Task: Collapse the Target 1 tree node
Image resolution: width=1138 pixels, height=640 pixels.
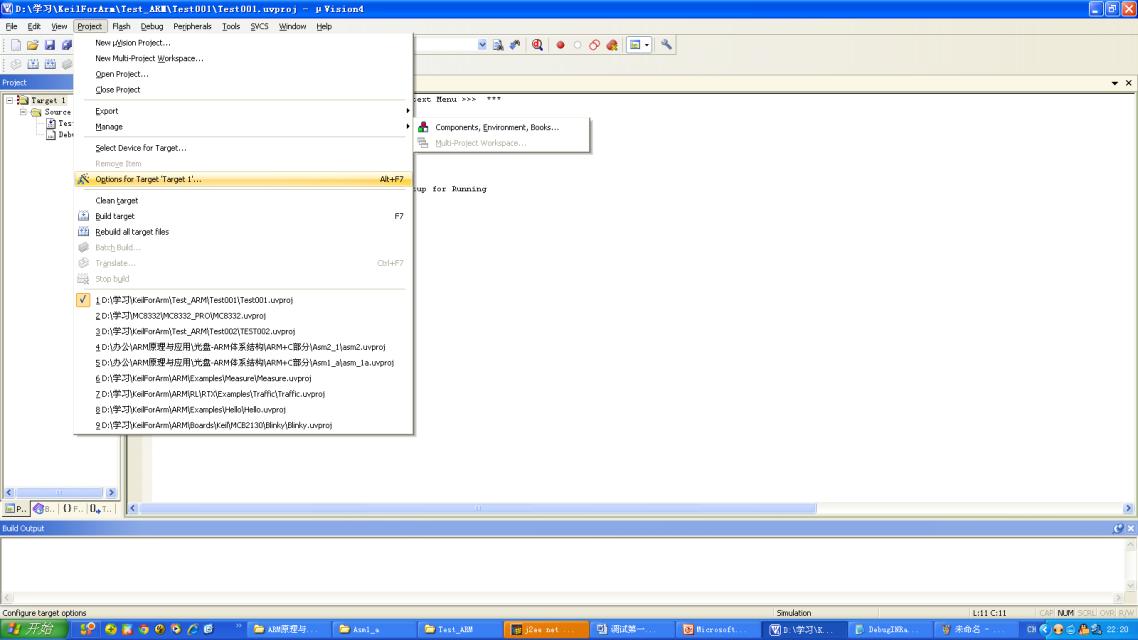Action: tap(9, 100)
